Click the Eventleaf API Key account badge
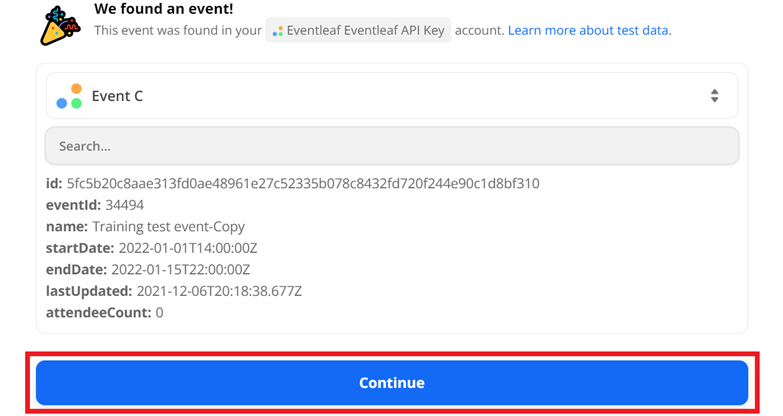This screenshot has height=416, width=783. 359,30
